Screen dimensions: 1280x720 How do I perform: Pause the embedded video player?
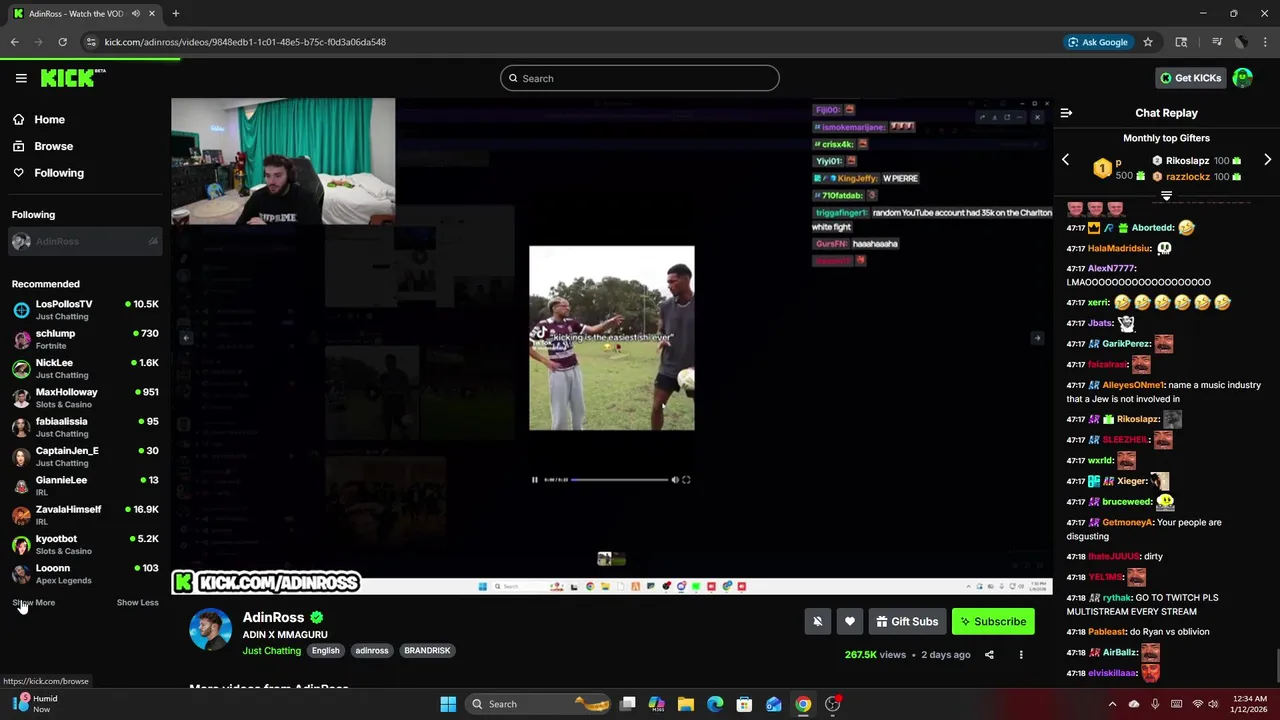coord(534,480)
